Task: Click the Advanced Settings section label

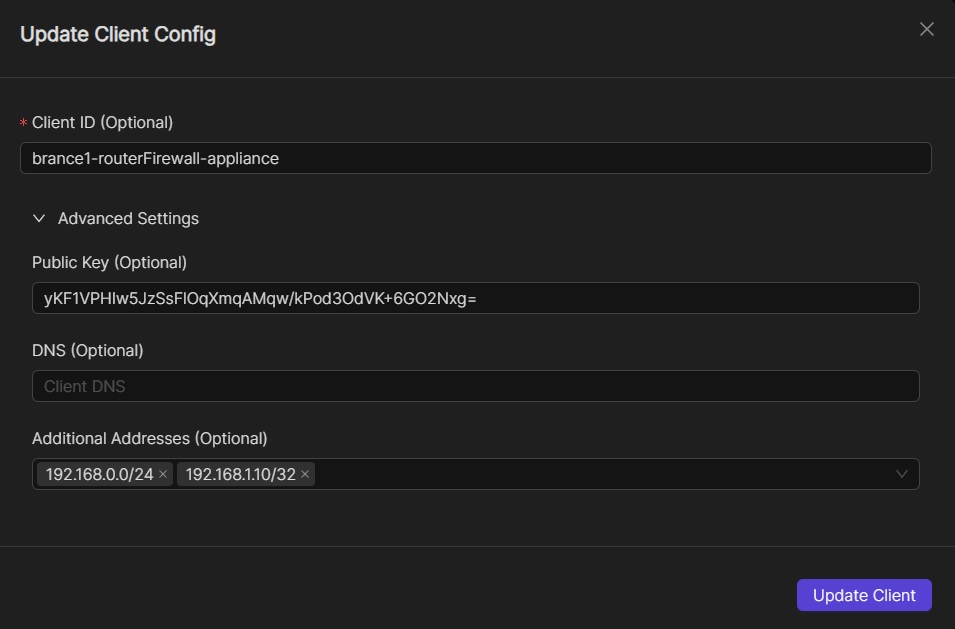Action: [x=128, y=218]
